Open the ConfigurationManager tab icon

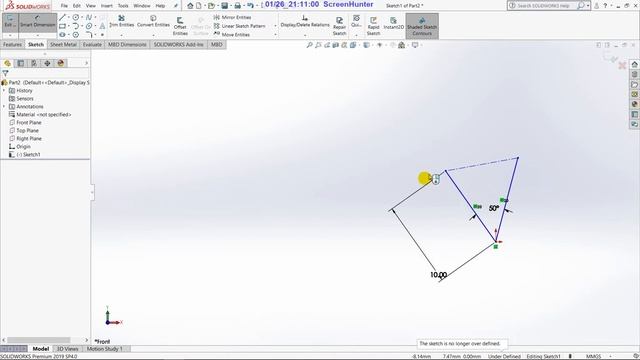point(34,63)
